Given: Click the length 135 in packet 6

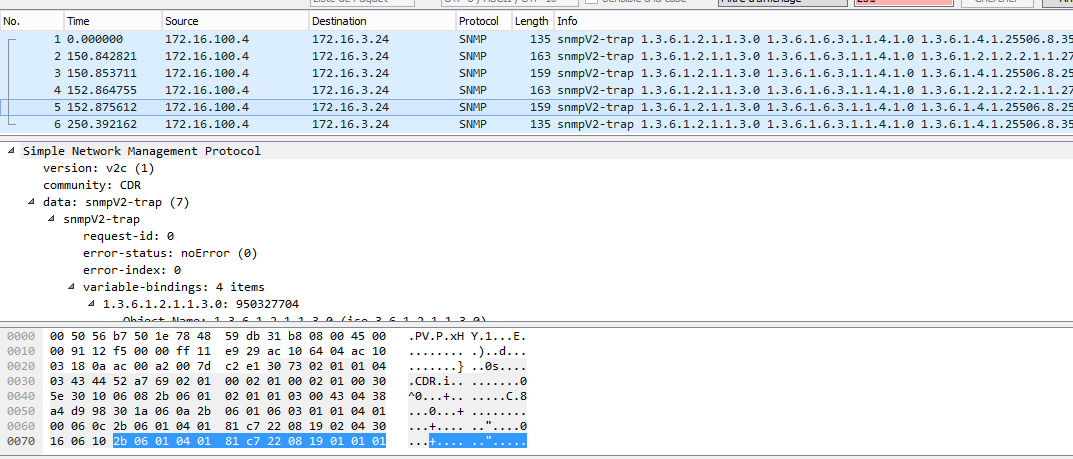Looking at the screenshot, I should coord(540,124).
